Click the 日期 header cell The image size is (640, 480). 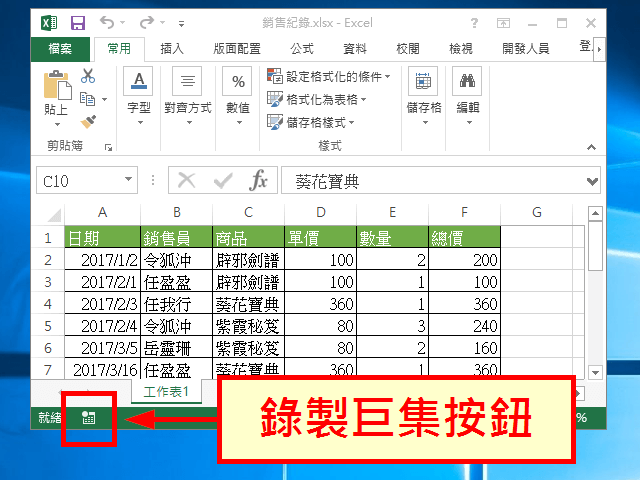[x=102, y=238]
